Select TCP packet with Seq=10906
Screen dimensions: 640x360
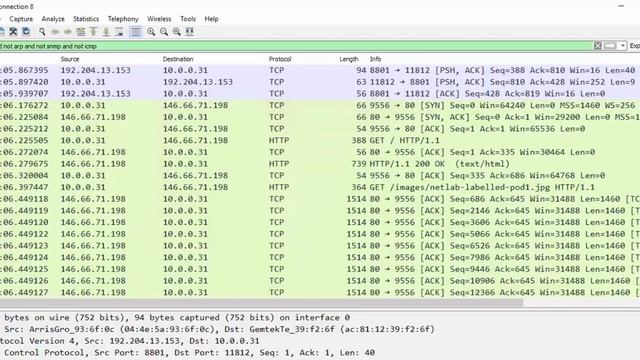pyautogui.click(x=320, y=281)
